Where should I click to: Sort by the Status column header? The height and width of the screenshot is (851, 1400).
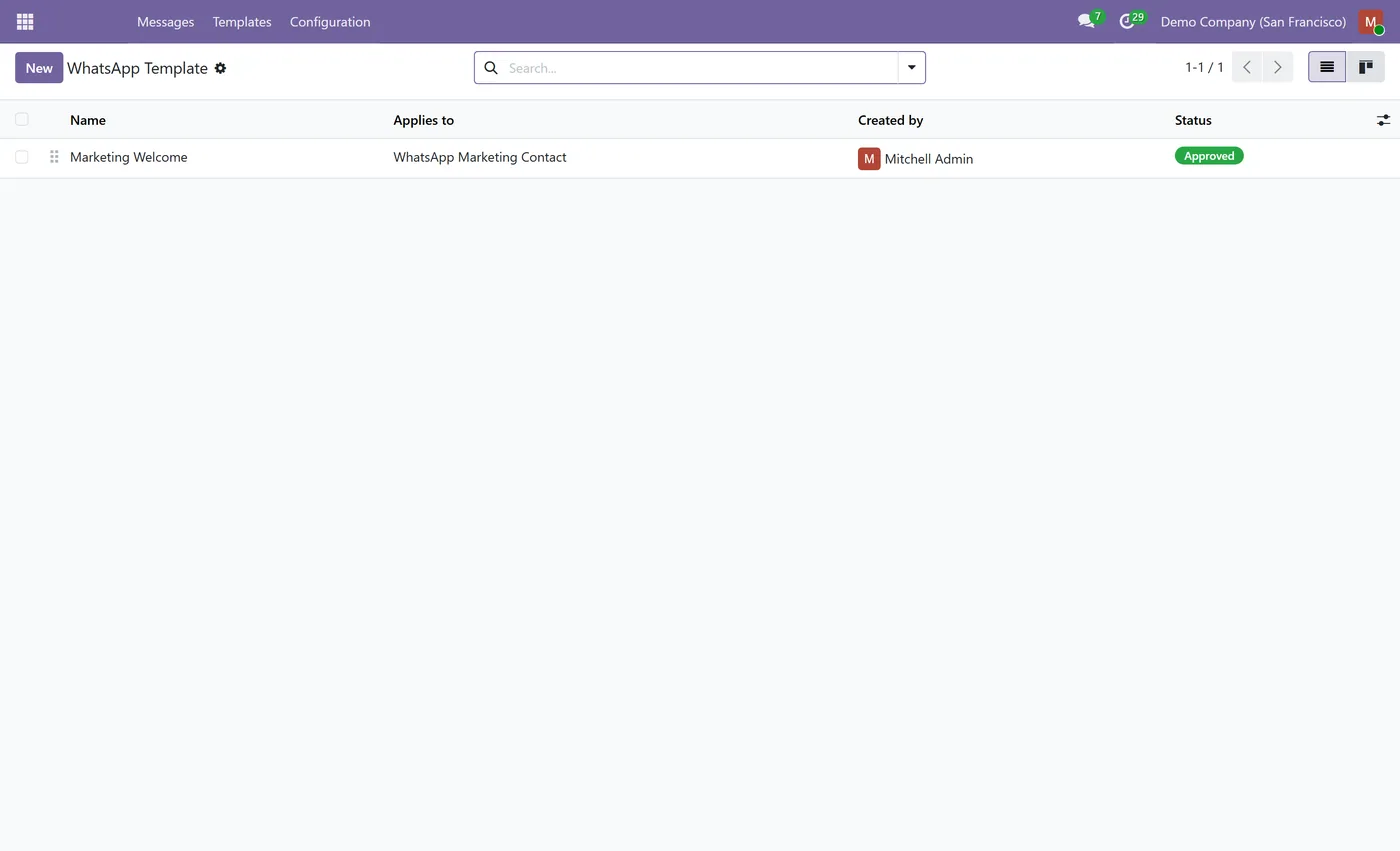[1193, 120]
